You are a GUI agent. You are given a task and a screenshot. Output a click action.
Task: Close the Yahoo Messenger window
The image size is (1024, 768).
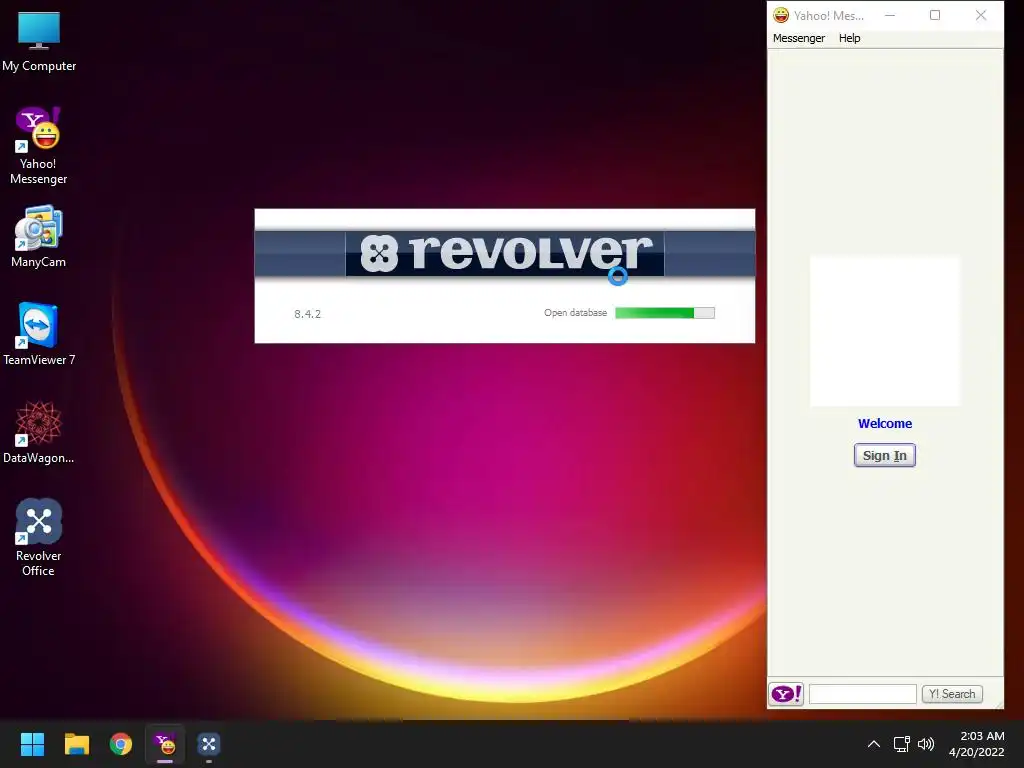981,15
